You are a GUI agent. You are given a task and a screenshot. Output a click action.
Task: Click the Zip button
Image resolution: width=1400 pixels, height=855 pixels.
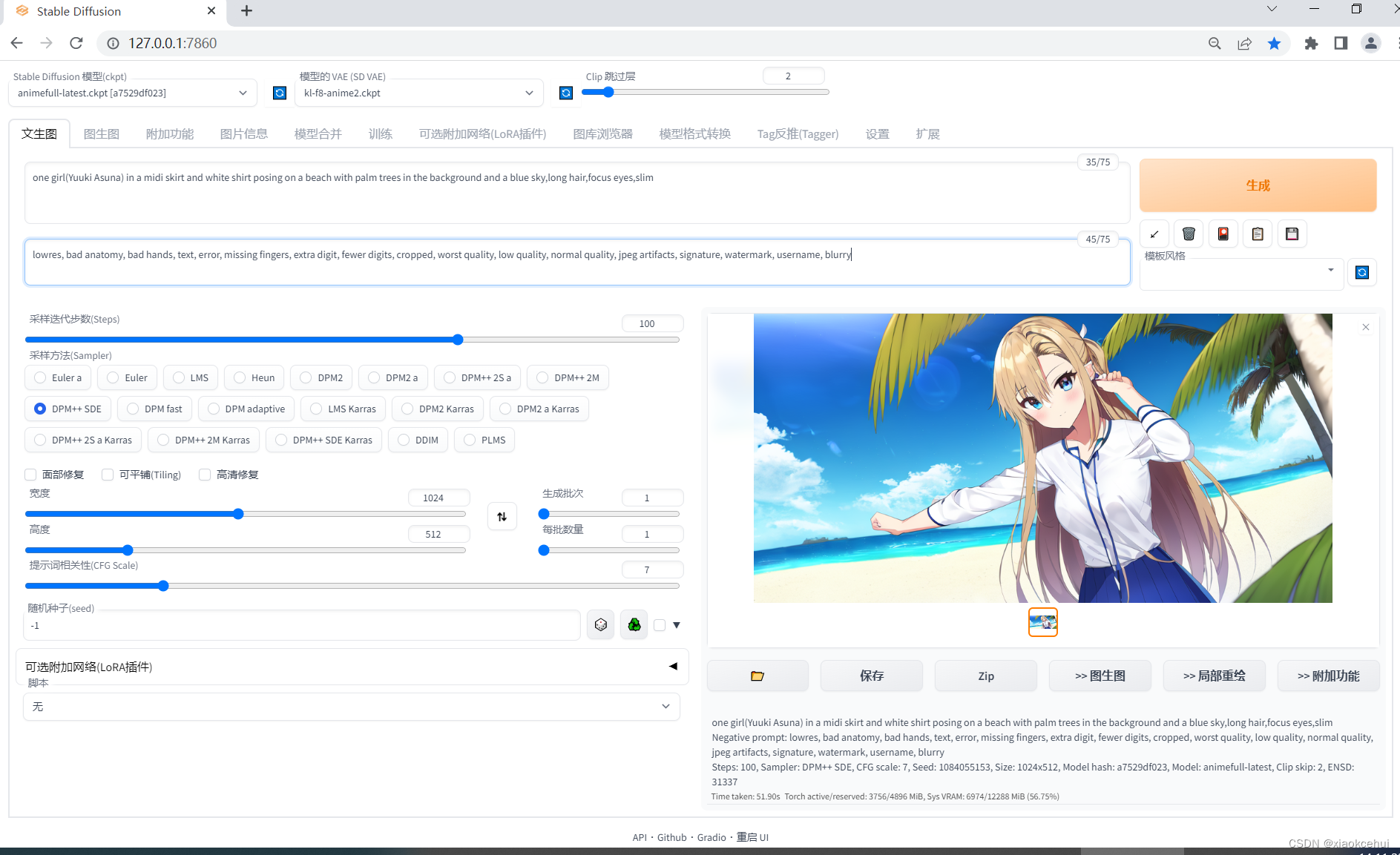point(986,676)
